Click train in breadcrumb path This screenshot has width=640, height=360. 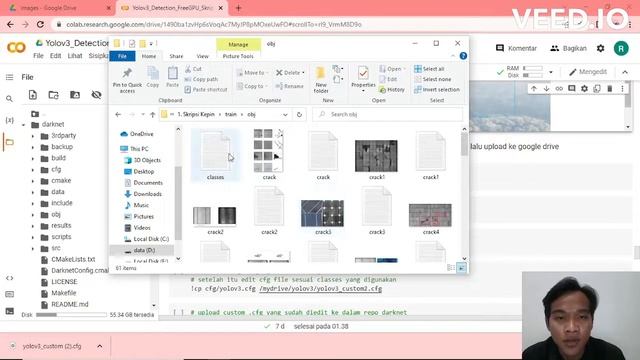231,114
